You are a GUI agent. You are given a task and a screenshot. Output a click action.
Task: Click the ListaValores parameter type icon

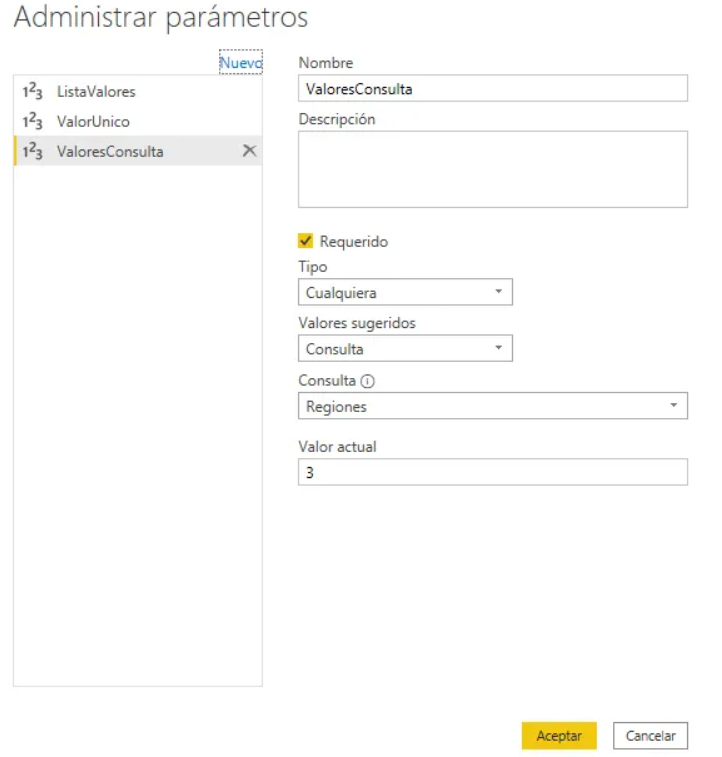coord(32,92)
